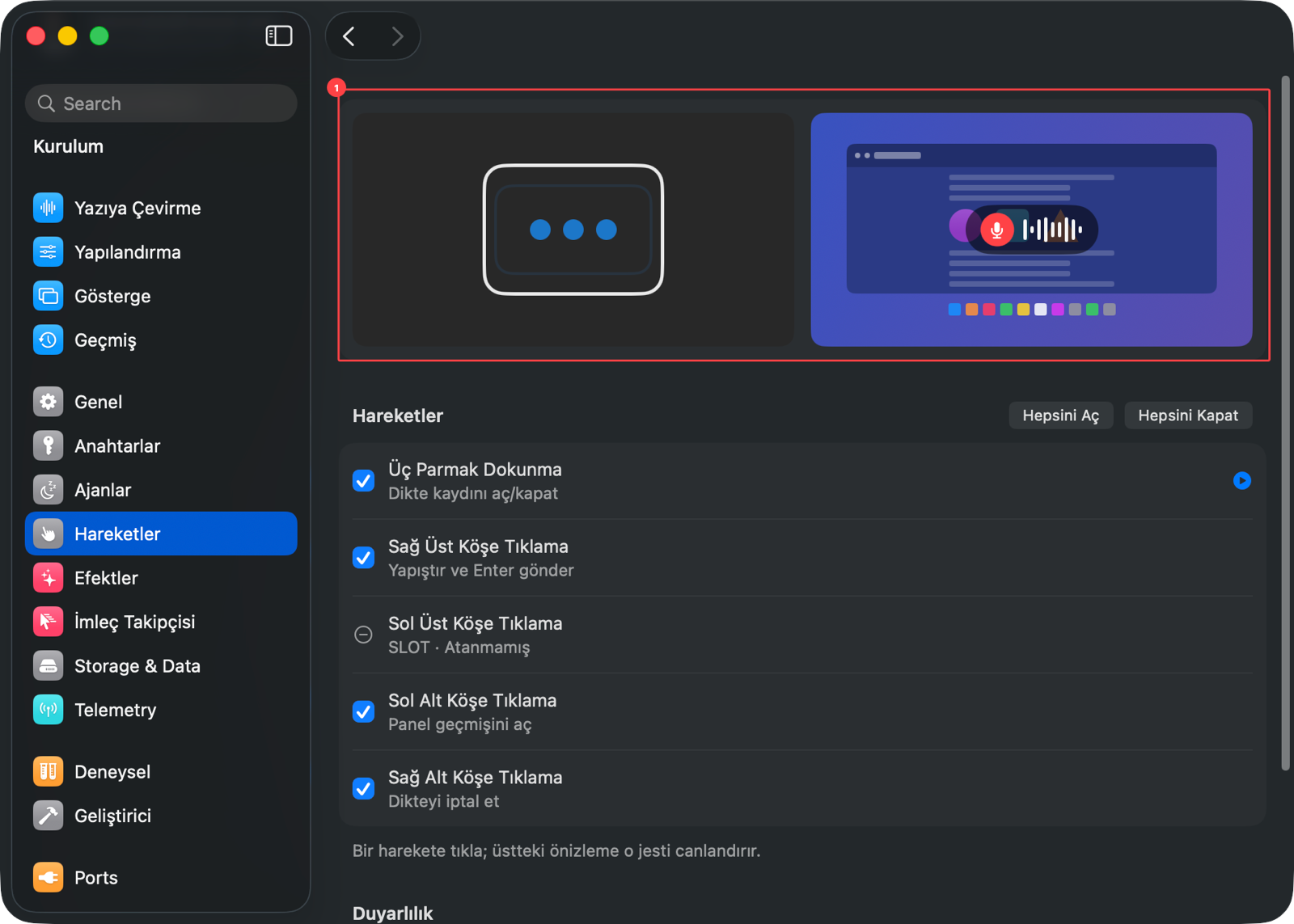Click the 'Dikte kaydını aç/kapat' description
The image size is (1294, 924).
473,494
